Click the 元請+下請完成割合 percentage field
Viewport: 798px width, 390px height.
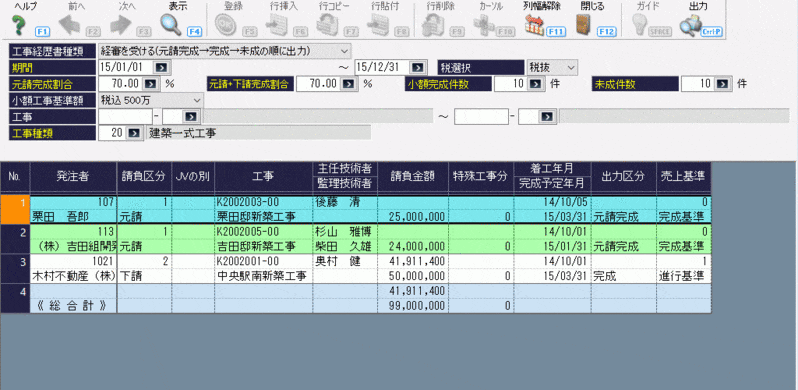tap(319, 84)
